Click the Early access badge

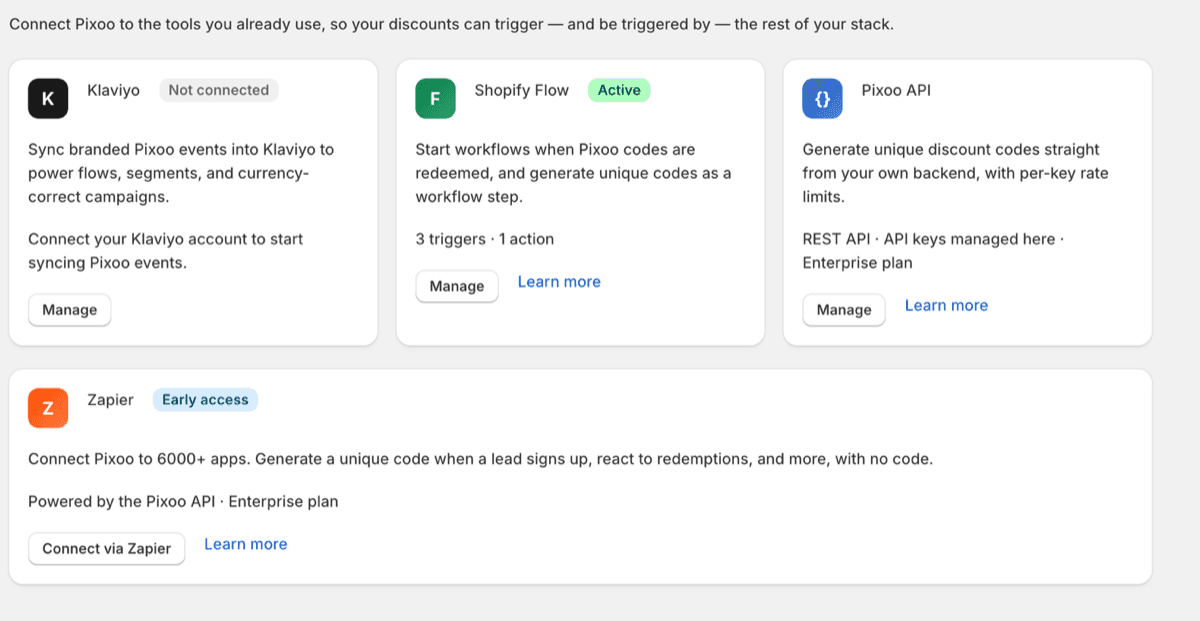pyautogui.click(x=205, y=400)
